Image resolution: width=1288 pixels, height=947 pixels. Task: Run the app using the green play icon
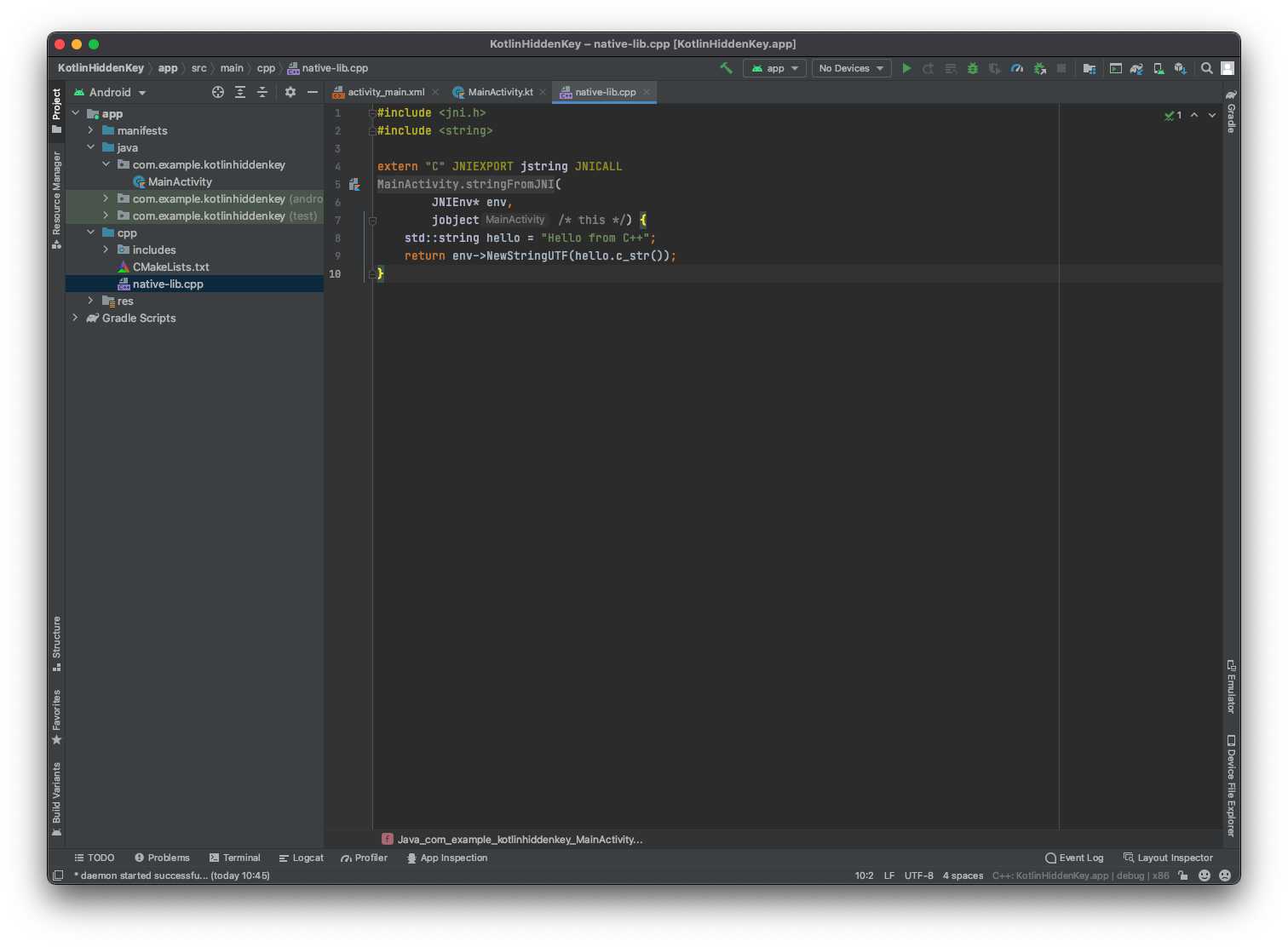[906, 68]
